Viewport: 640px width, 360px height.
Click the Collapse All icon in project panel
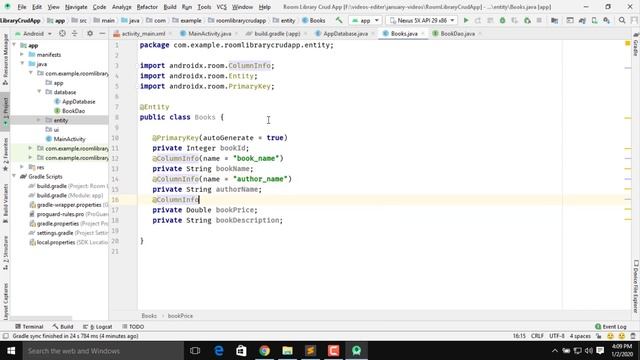(x=75, y=33)
